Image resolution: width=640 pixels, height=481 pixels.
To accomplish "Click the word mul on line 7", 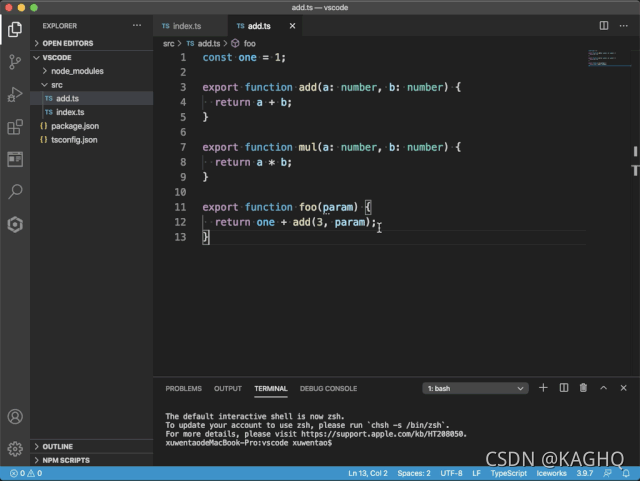I will tap(307, 147).
